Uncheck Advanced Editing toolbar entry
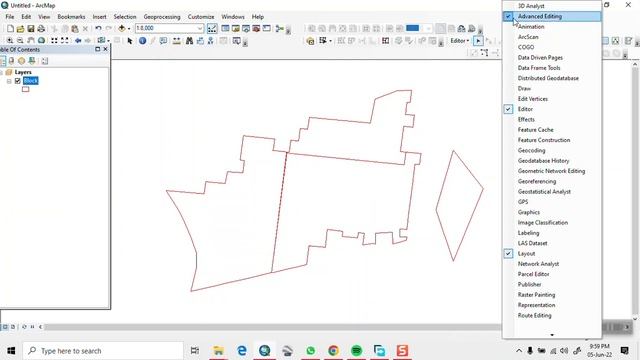The image size is (640, 360). 552,16
